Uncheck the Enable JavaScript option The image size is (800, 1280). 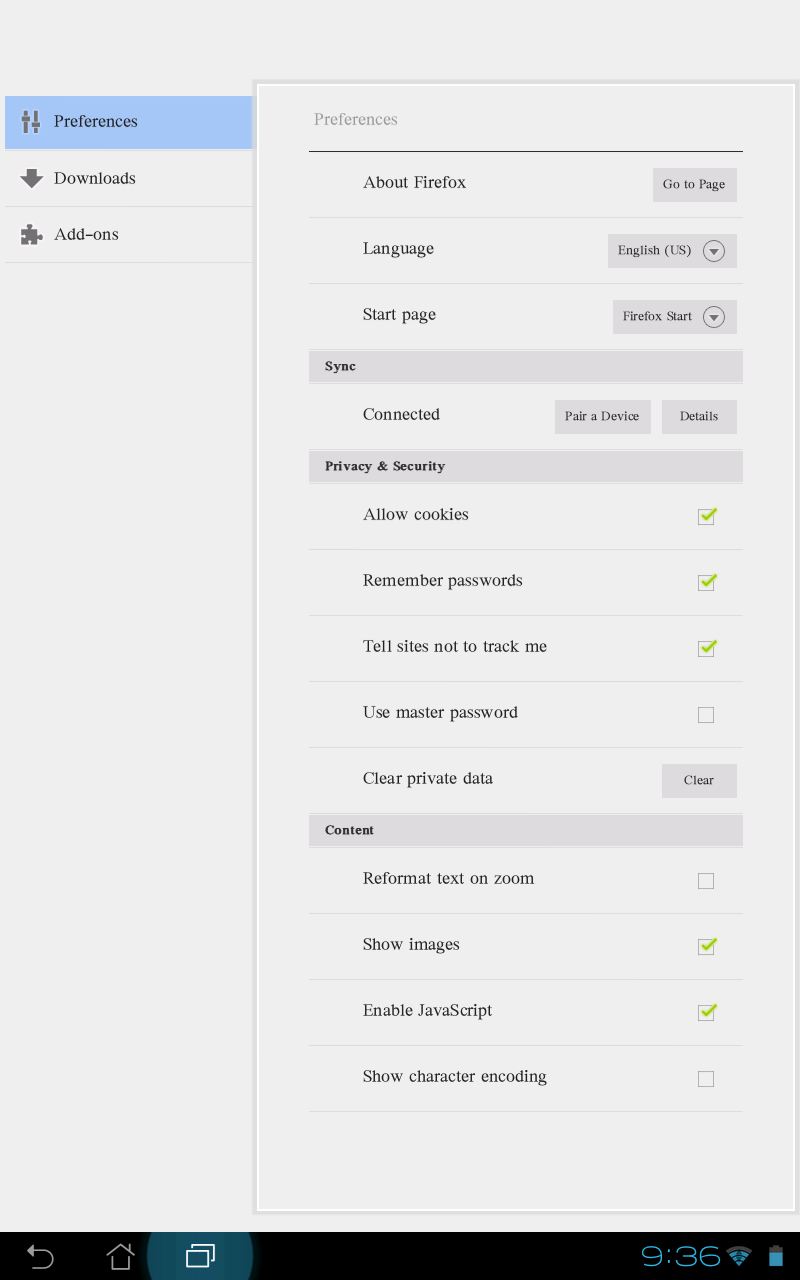tap(706, 1012)
